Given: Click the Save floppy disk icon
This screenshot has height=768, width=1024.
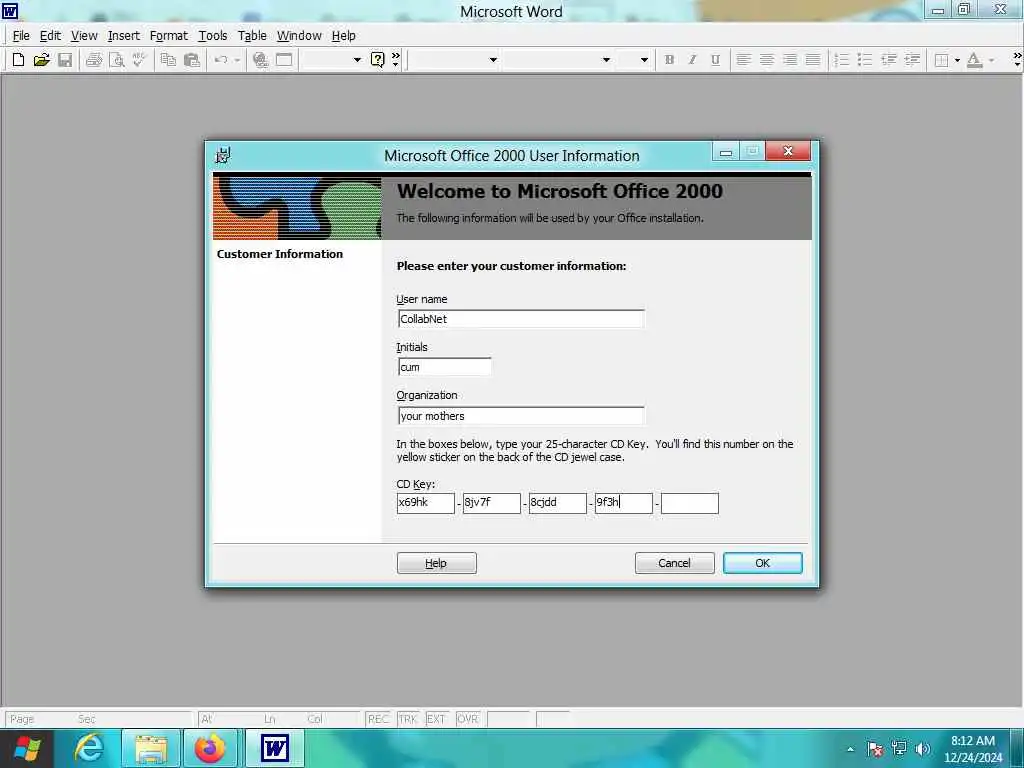Looking at the screenshot, I should tap(65, 60).
